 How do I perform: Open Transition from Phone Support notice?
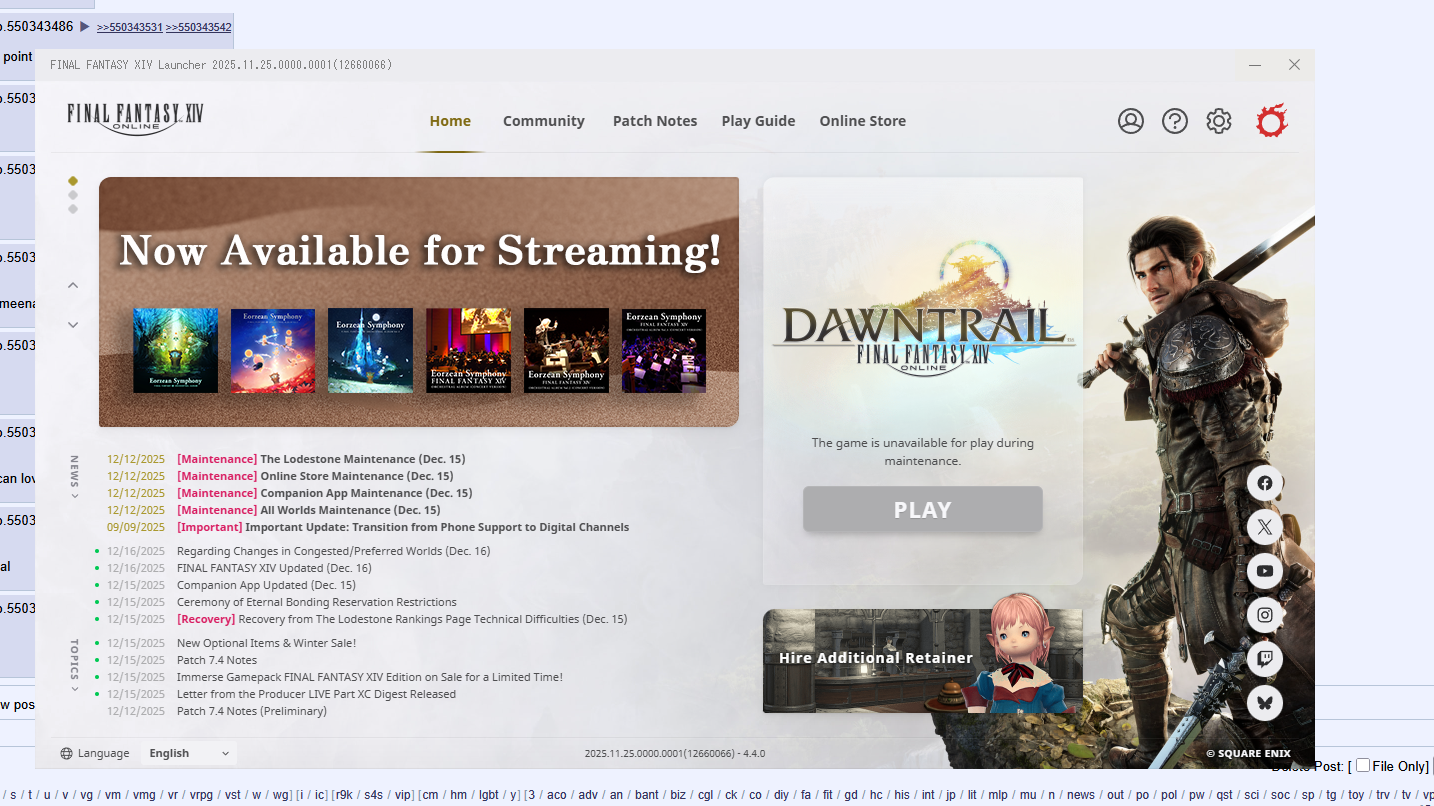(403, 527)
